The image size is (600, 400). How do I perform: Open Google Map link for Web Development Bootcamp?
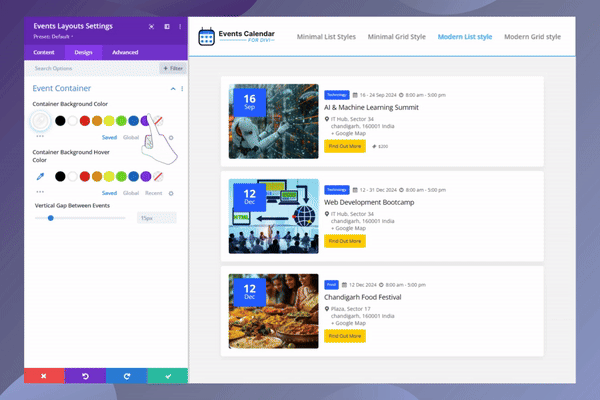(x=349, y=228)
